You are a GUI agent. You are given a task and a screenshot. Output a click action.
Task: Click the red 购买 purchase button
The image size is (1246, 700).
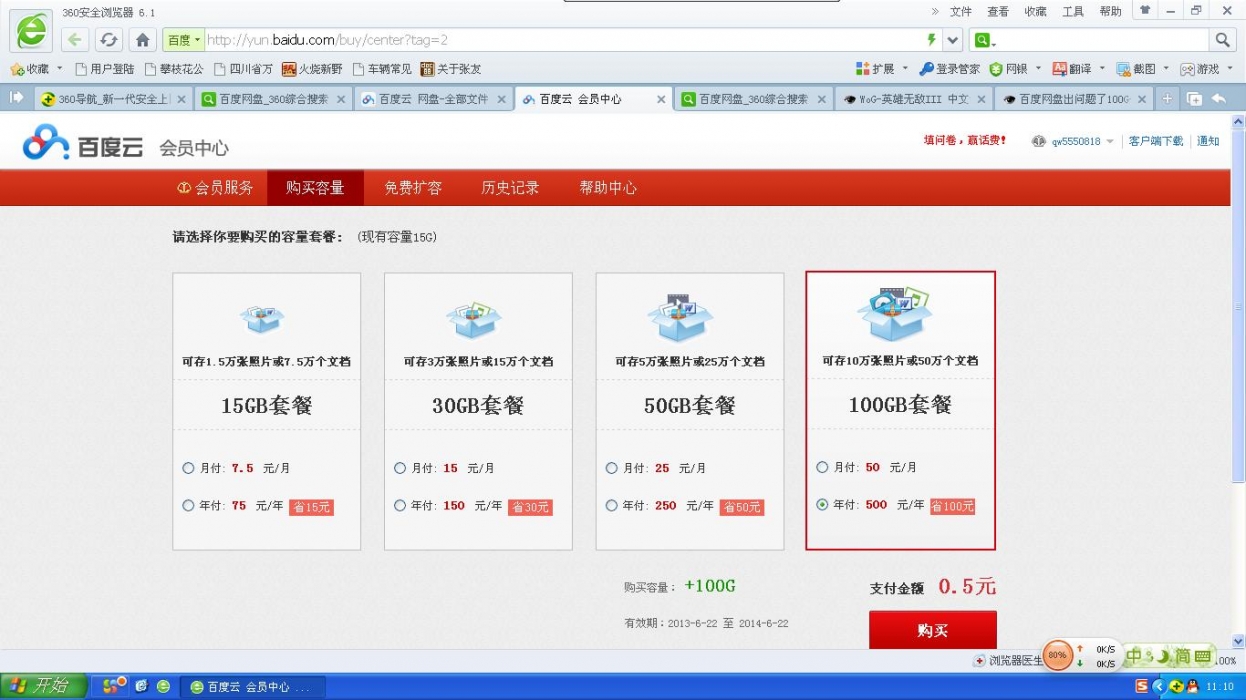pyautogui.click(x=932, y=630)
